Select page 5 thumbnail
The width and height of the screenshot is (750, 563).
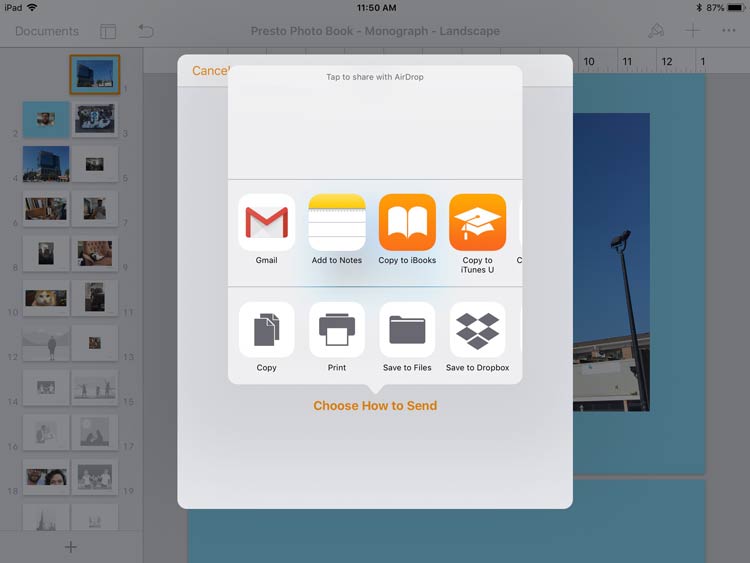click(95, 164)
